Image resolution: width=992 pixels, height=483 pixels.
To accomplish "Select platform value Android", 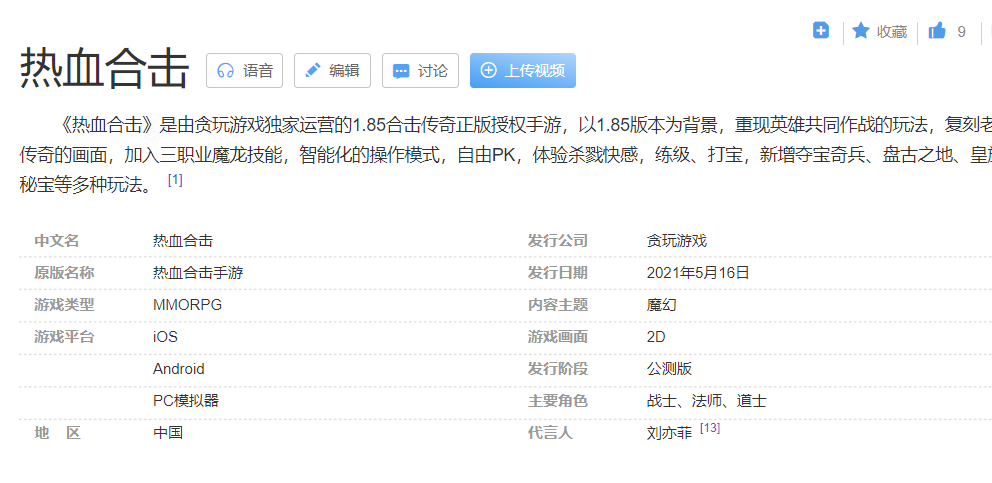I will pos(178,368).
